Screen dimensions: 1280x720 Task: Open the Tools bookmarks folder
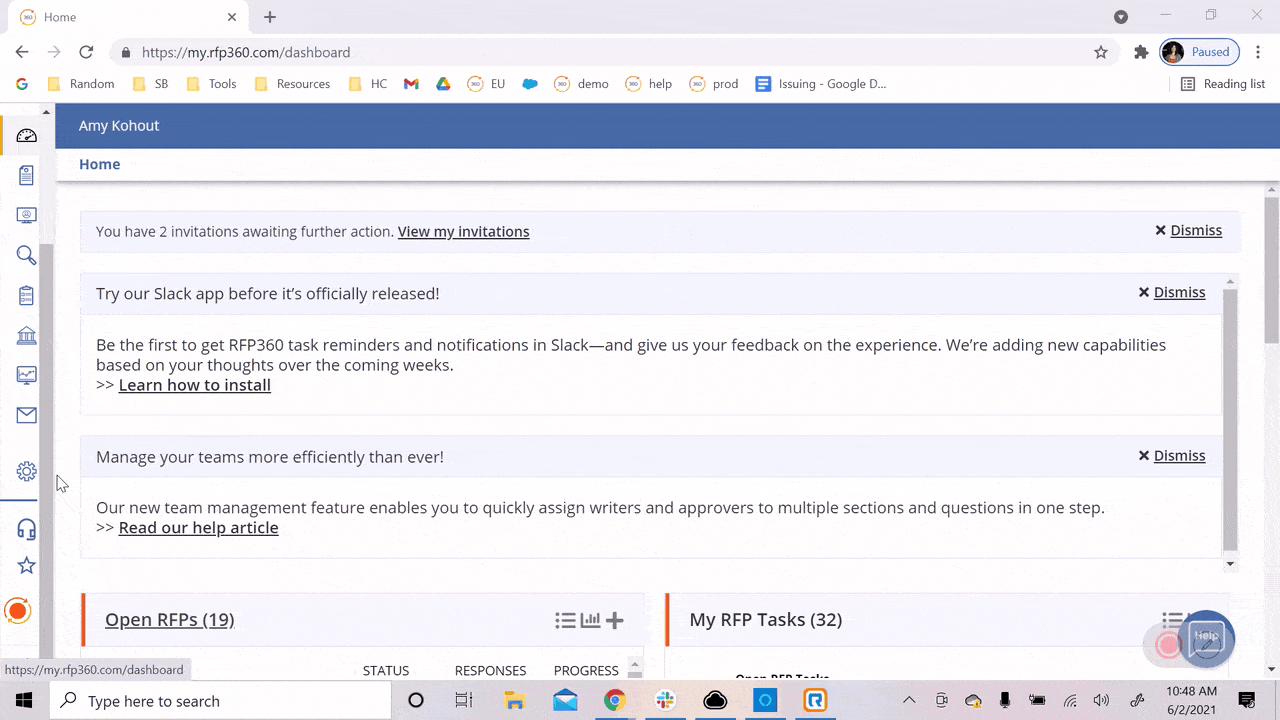(211, 84)
